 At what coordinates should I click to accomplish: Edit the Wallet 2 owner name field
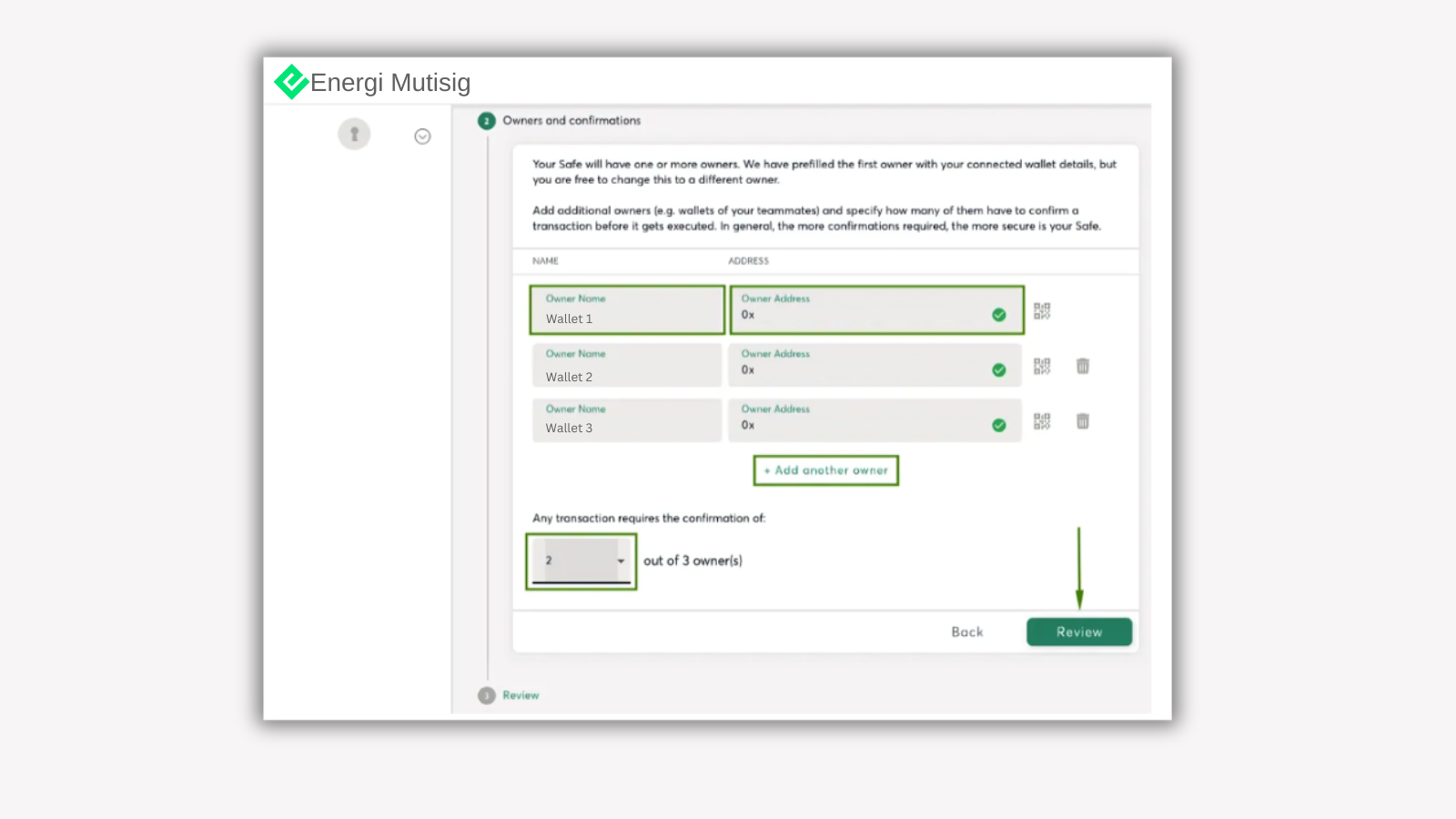(627, 366)
